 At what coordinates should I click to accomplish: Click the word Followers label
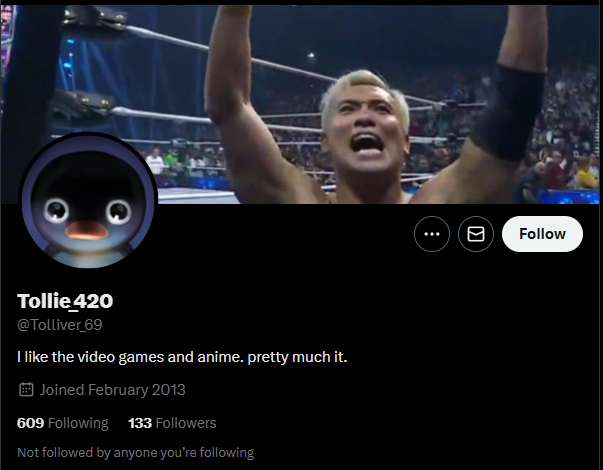[x=186, y=423]
